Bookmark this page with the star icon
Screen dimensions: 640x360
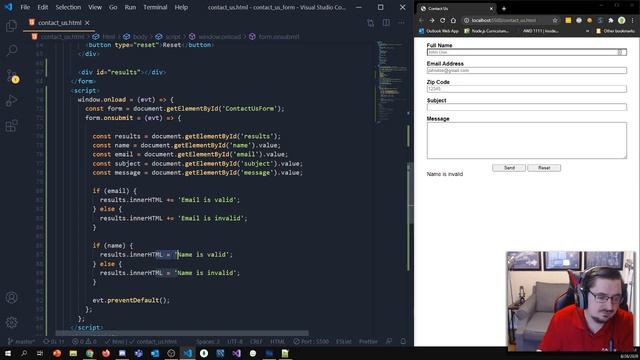[555, 20]
